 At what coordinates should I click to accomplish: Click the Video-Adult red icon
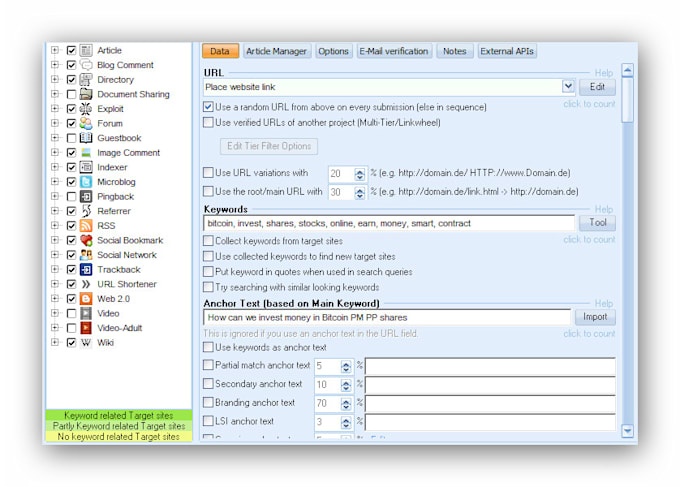86,328
